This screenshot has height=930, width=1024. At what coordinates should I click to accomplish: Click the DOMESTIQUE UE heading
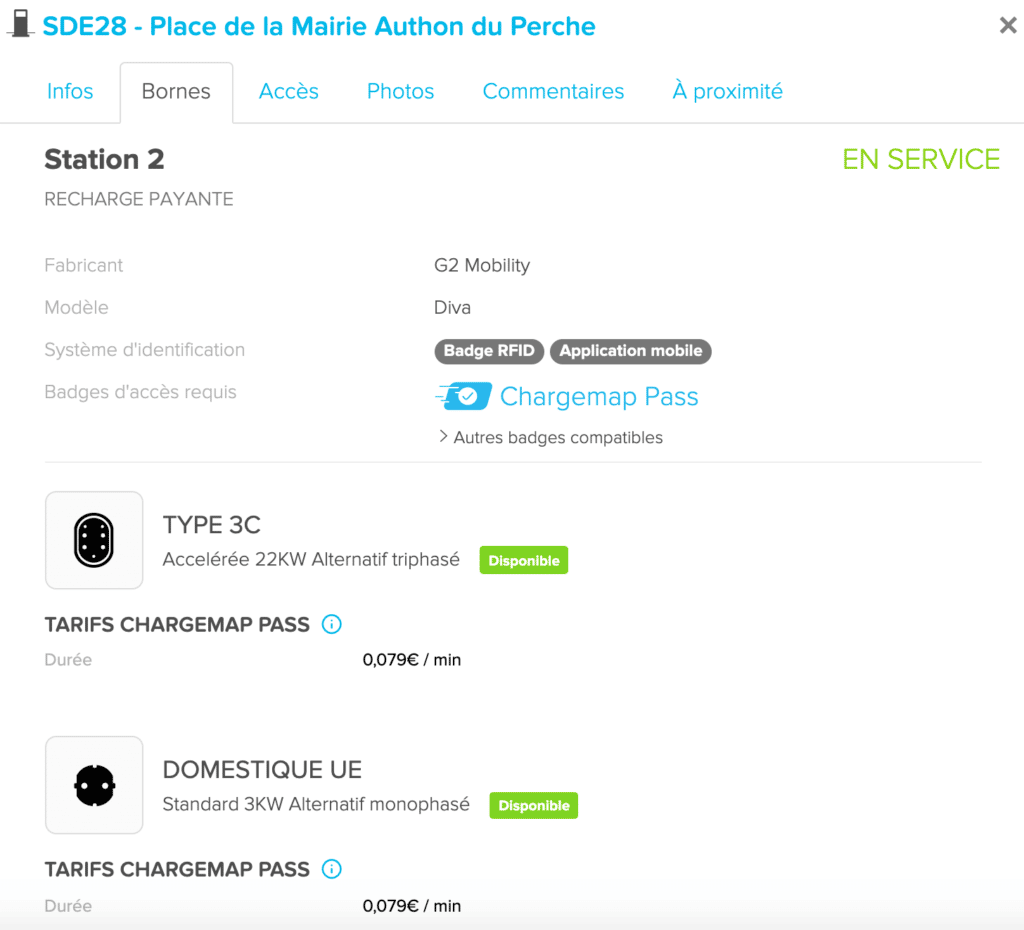262,770
